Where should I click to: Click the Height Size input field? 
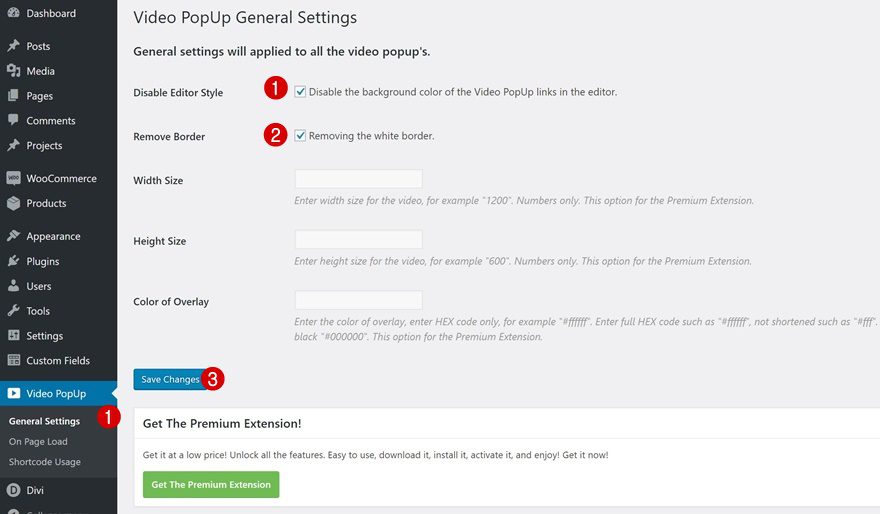point(359,240)
